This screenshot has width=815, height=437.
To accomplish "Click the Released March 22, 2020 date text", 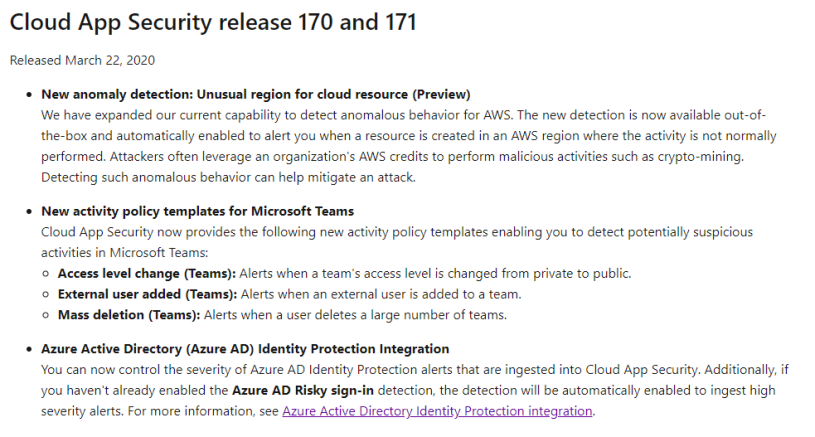I will [x=82, y=60].
